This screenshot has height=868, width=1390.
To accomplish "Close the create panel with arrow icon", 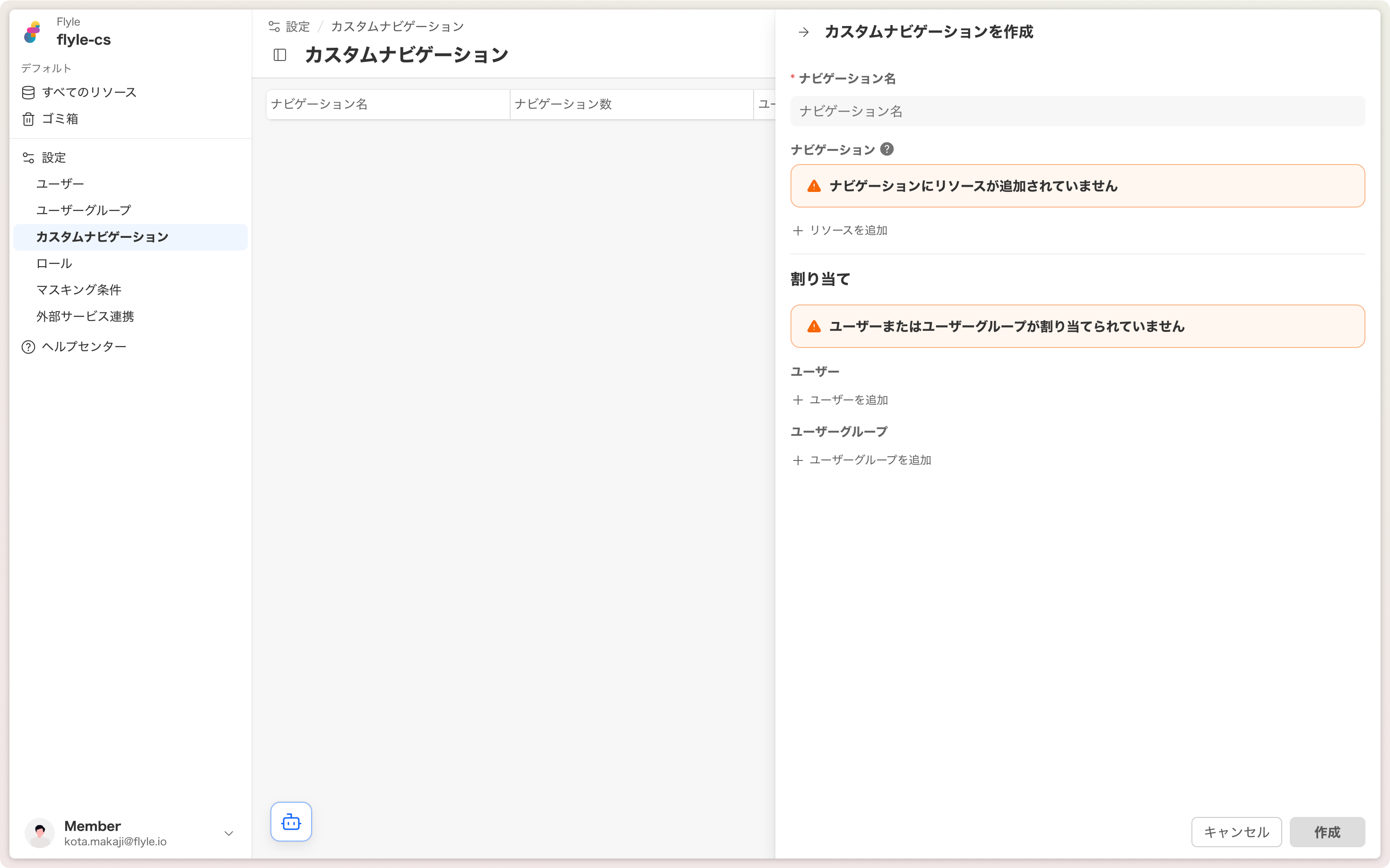I will click(x=804, y=32).
